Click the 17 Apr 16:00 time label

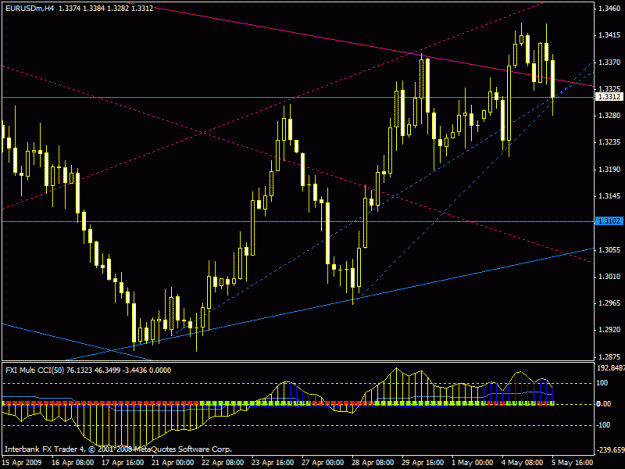coord(122,463)
